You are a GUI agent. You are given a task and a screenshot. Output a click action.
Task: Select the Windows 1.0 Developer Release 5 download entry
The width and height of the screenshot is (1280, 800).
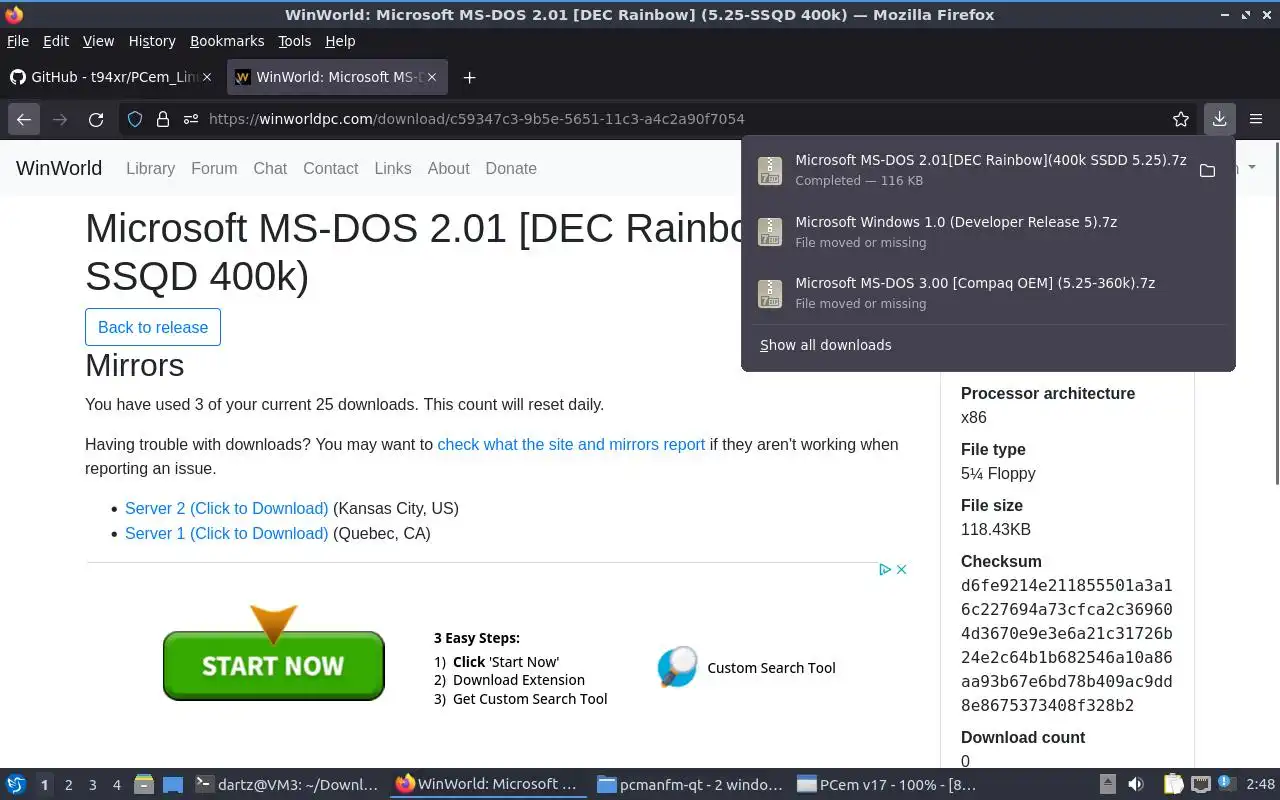point(988,232)
